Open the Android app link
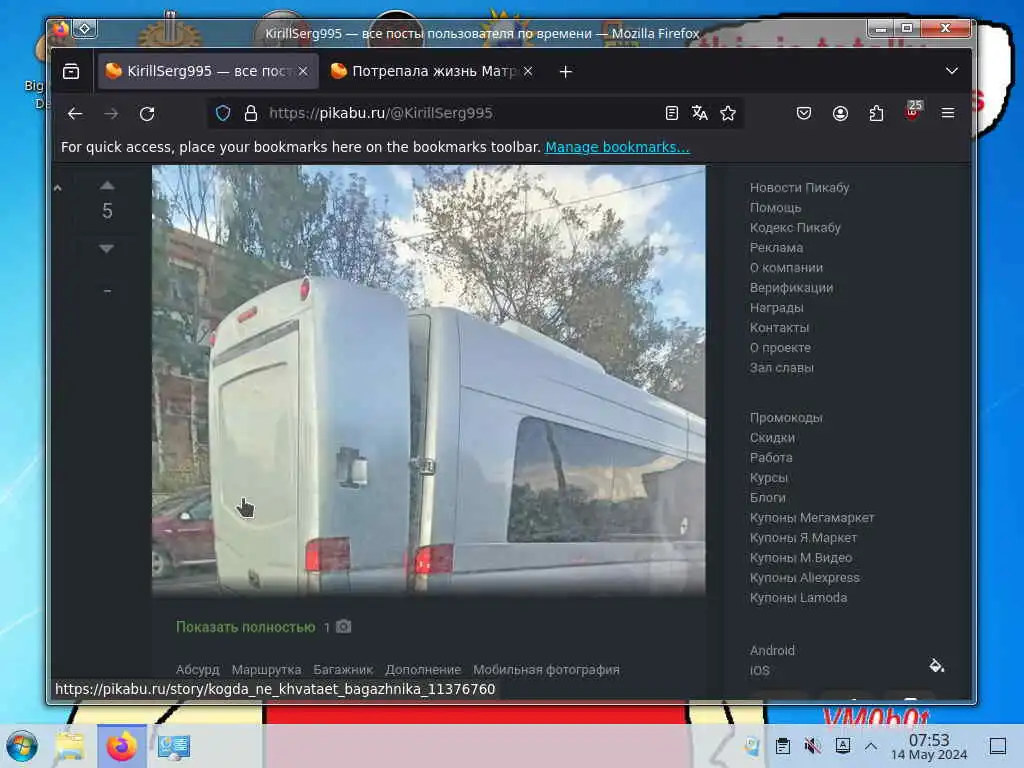Screen dimensions: 1024x768 [x=772, y=650]
